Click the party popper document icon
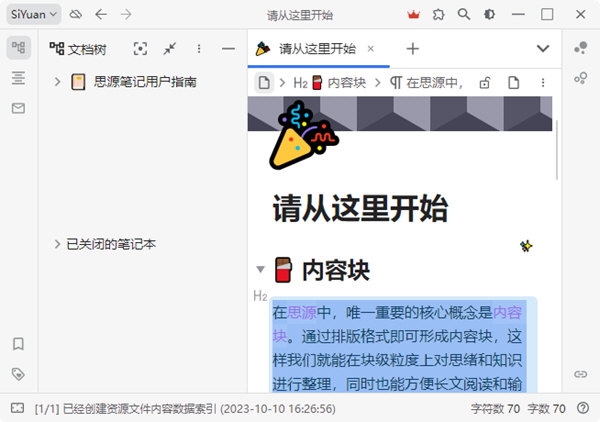Viewport: 600px width, 422px height. [x=304, y=135]
